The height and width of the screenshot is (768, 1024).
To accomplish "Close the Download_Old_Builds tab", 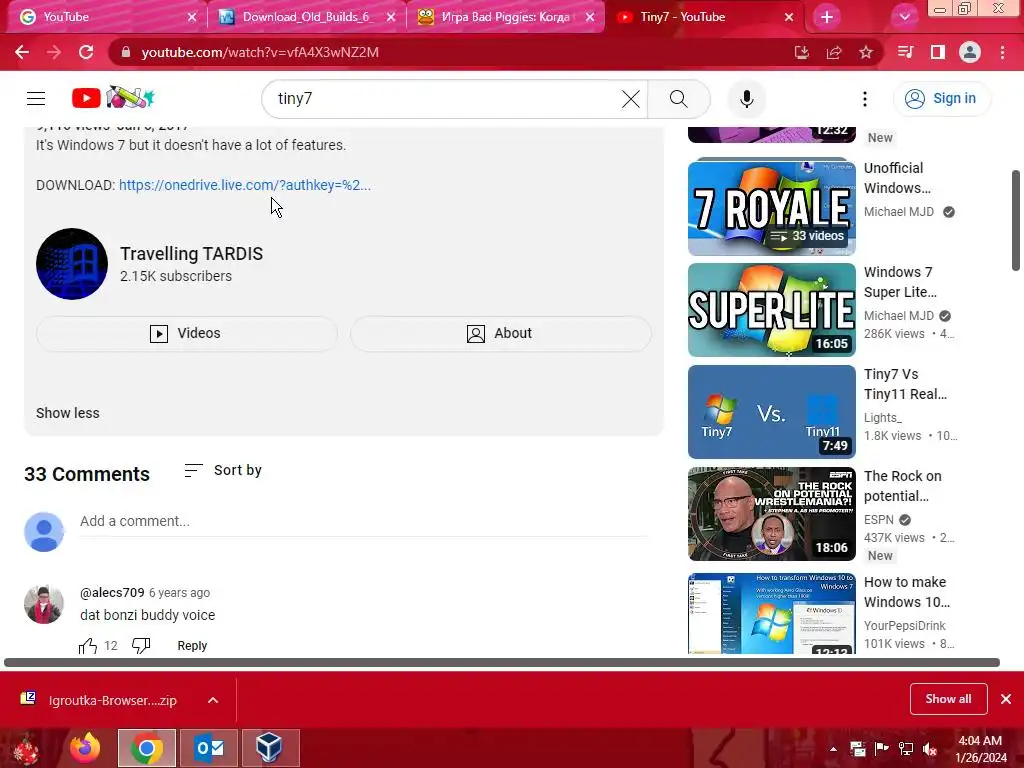I will 391,17.
